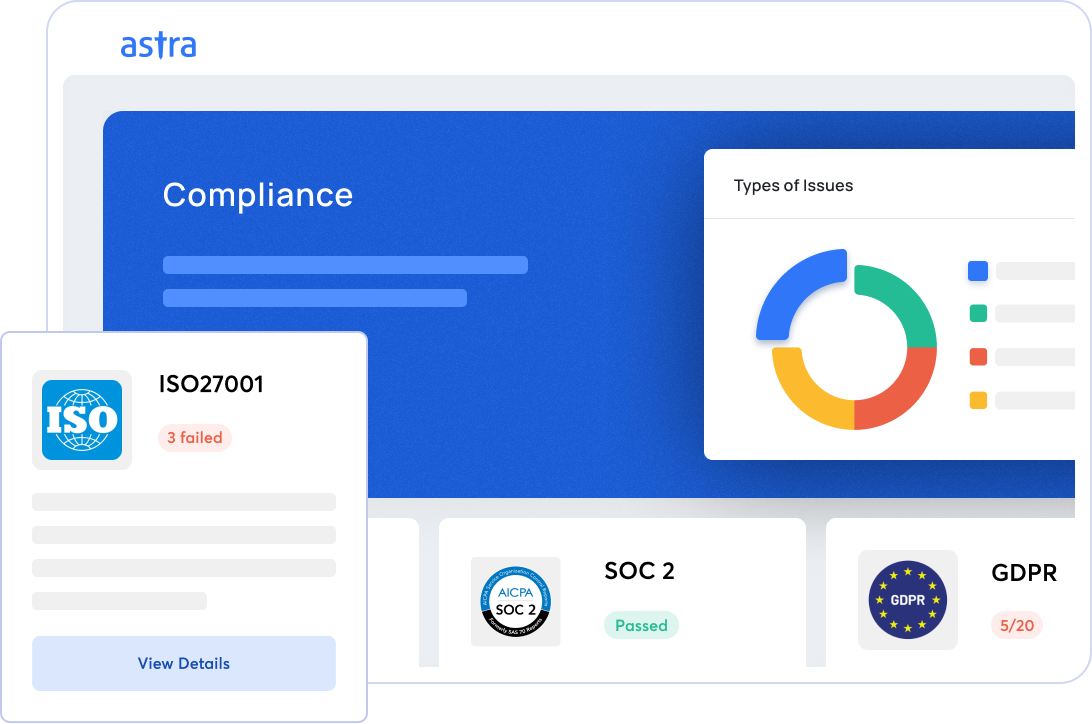Expand the GDPR compliance card
Screen dimensions: 1092x724
958,597
